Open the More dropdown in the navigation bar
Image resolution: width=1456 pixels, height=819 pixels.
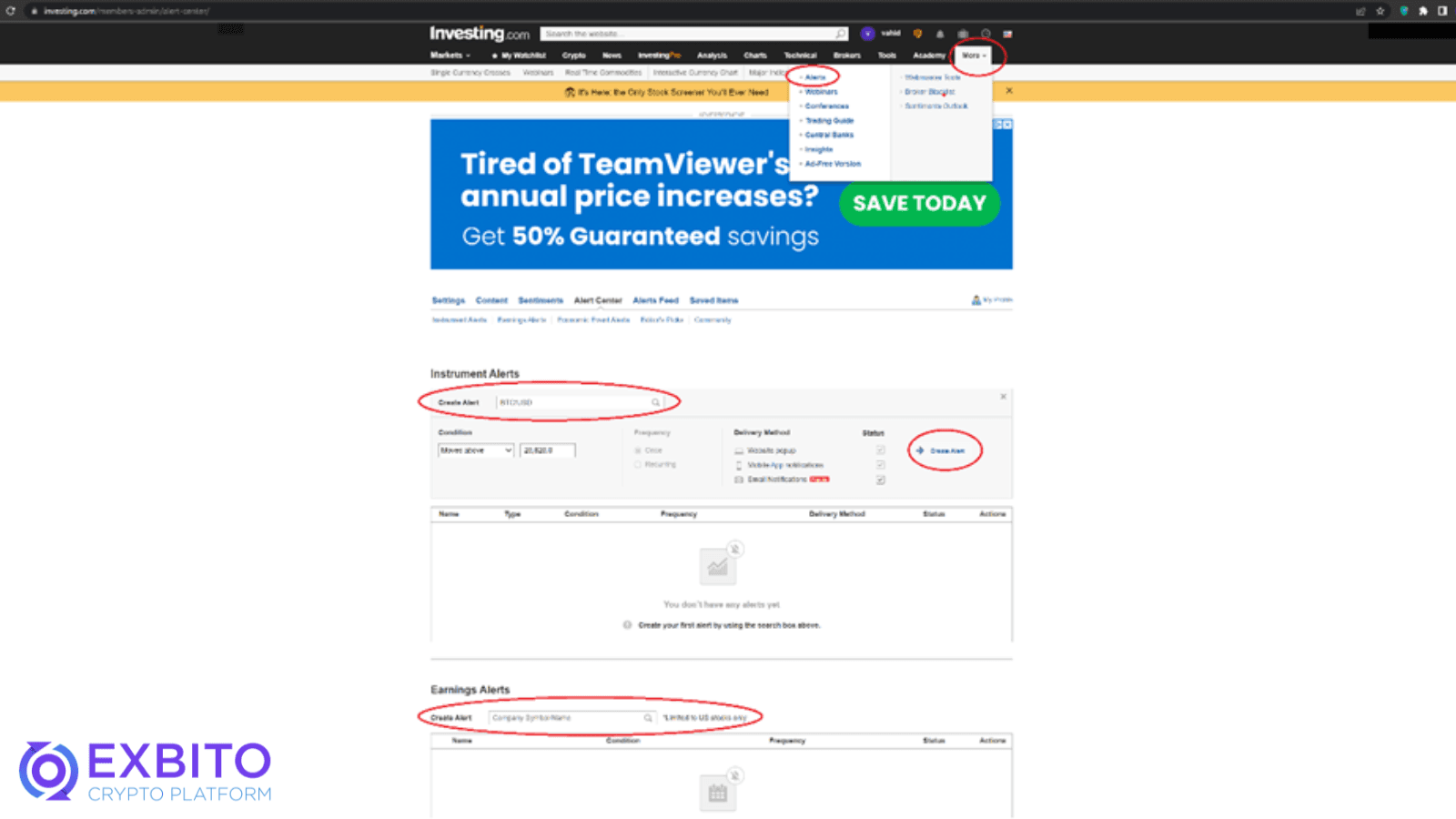975,56
